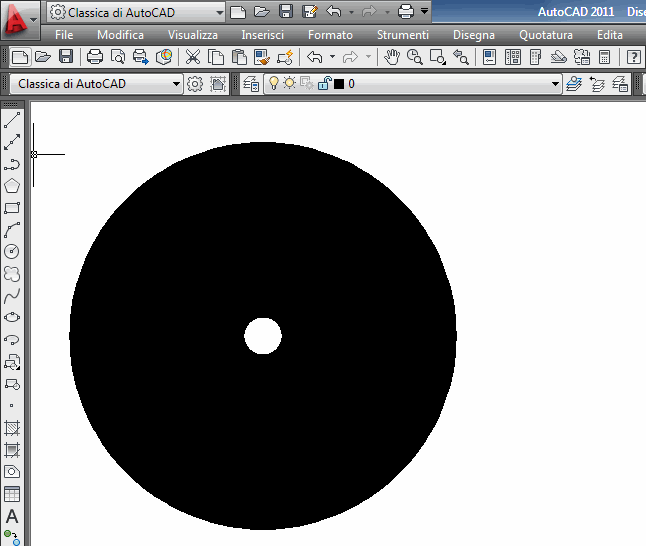Select the Construction Line tool
The height and width of the screenshot is (546, 646).
(x=12, y=142)
